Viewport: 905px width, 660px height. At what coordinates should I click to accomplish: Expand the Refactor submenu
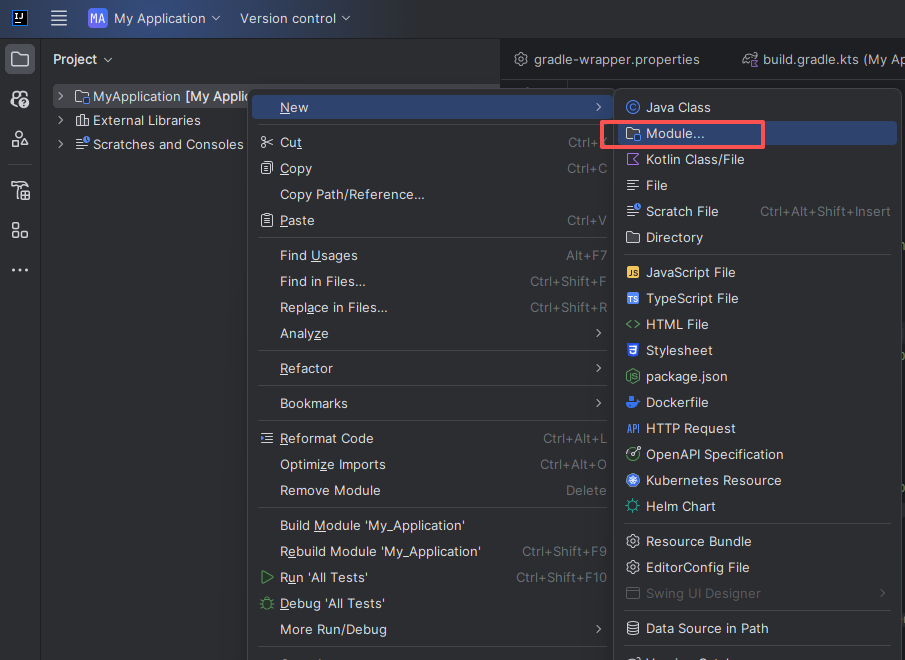click(x=432, y=368)
